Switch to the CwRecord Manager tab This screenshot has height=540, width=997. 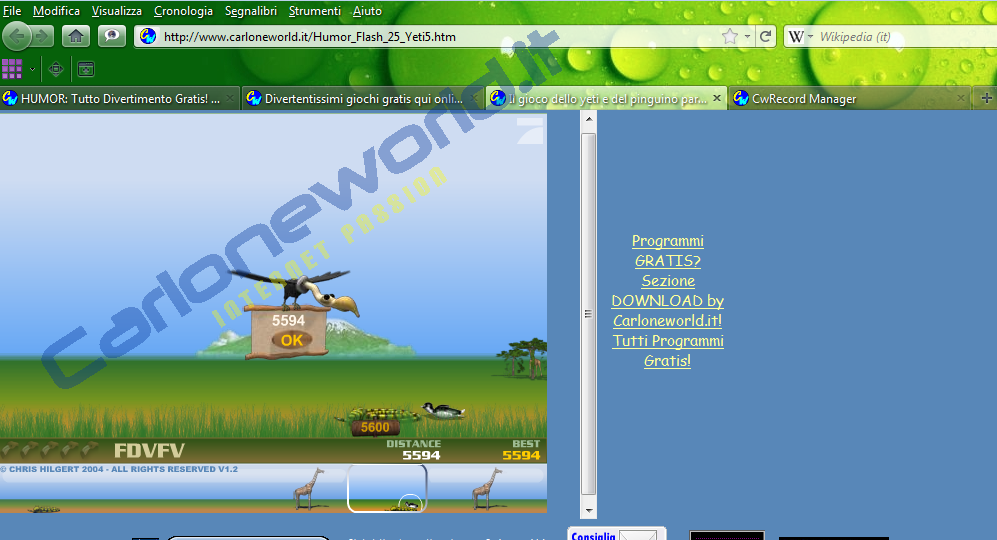[x=850, y=99]
